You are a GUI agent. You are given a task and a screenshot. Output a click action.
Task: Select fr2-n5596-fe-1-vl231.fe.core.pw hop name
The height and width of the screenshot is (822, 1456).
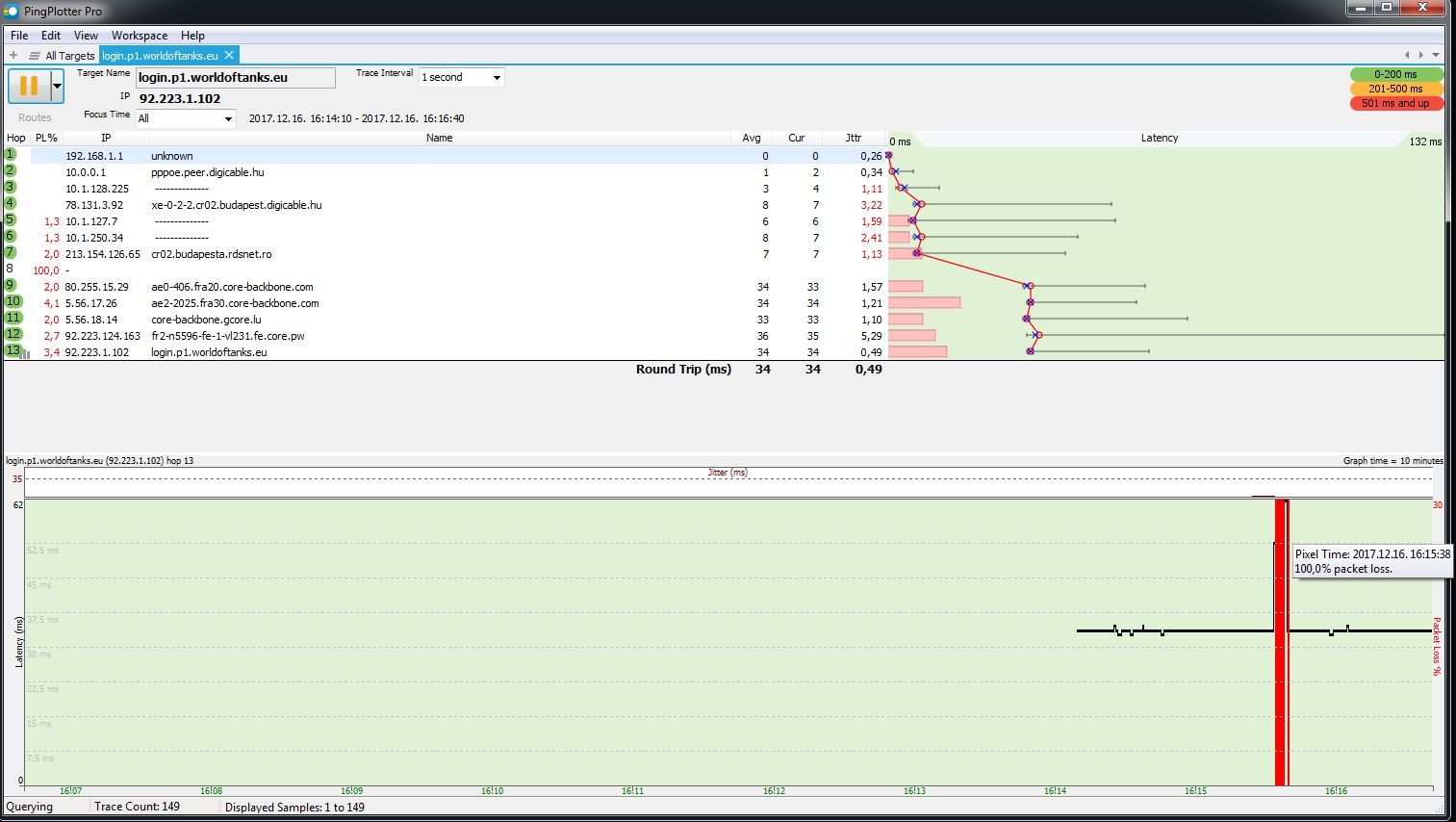coord(228,336)
